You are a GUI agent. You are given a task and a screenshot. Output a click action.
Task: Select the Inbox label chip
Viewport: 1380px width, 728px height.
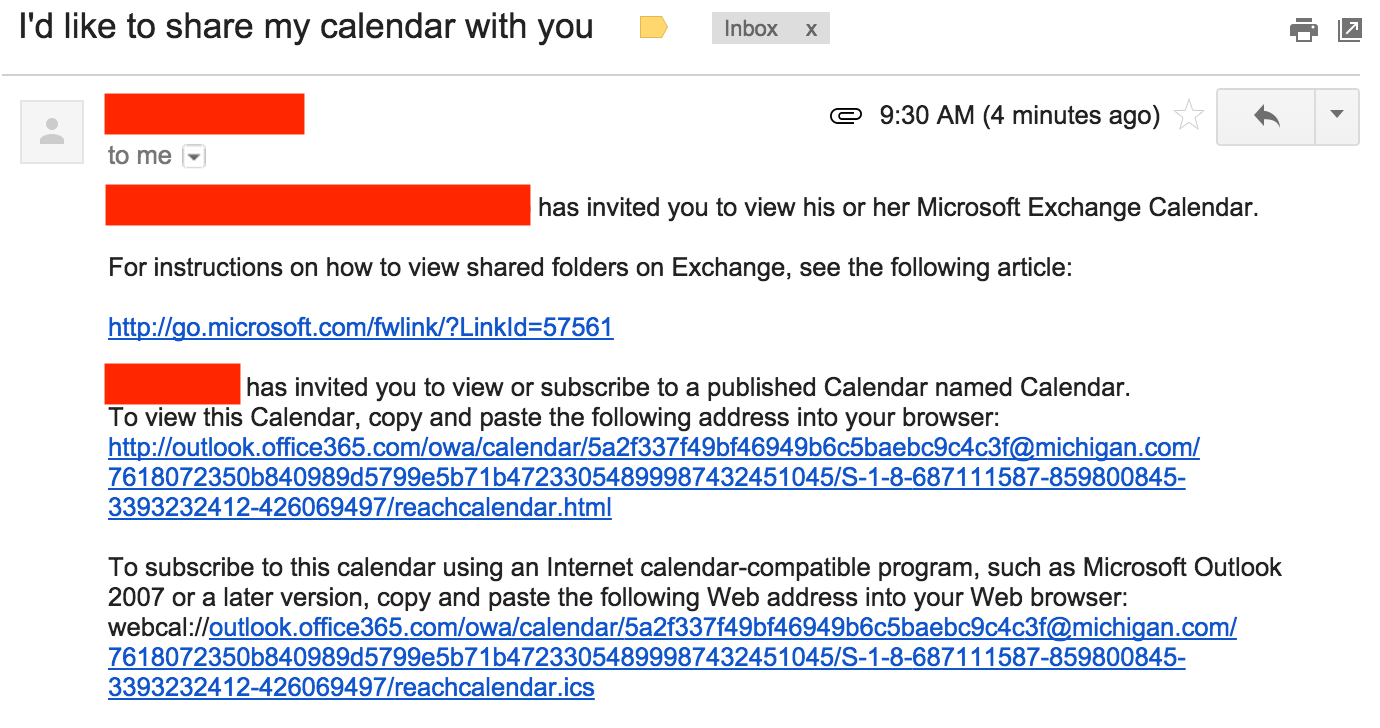click(x=751, y=28)
